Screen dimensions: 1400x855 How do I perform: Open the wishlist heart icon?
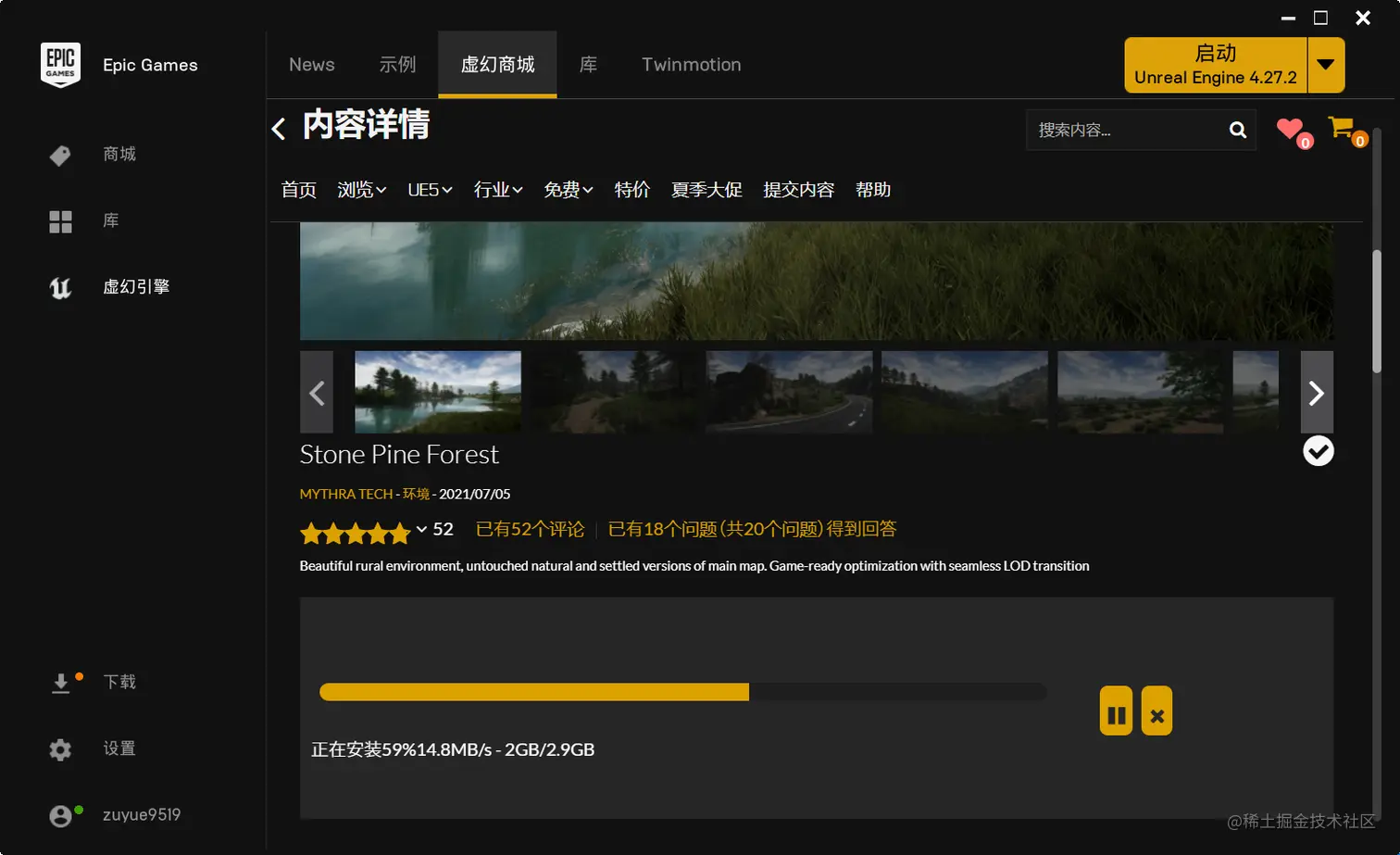pyautogui.click(x=1290, y=129)
